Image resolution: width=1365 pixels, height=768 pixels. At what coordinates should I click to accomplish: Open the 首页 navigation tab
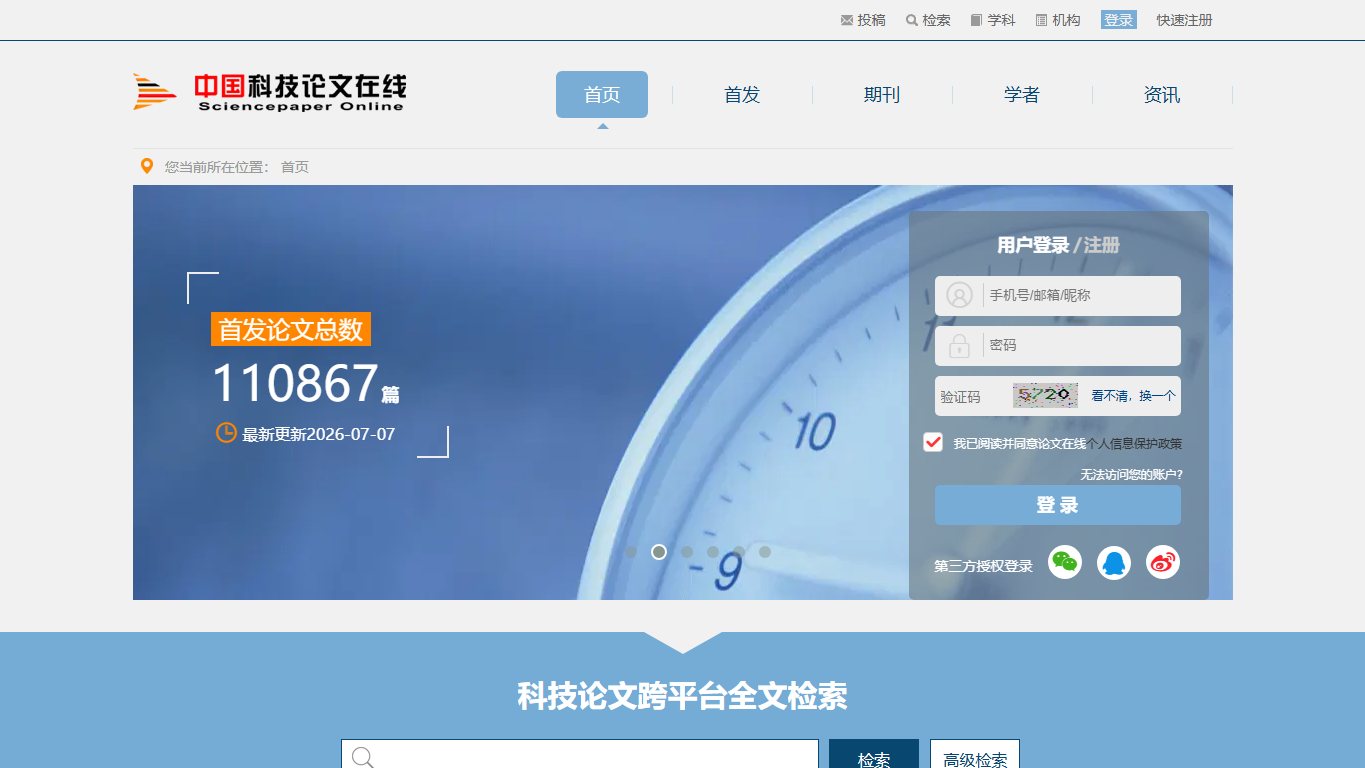(x=602, y=95)
